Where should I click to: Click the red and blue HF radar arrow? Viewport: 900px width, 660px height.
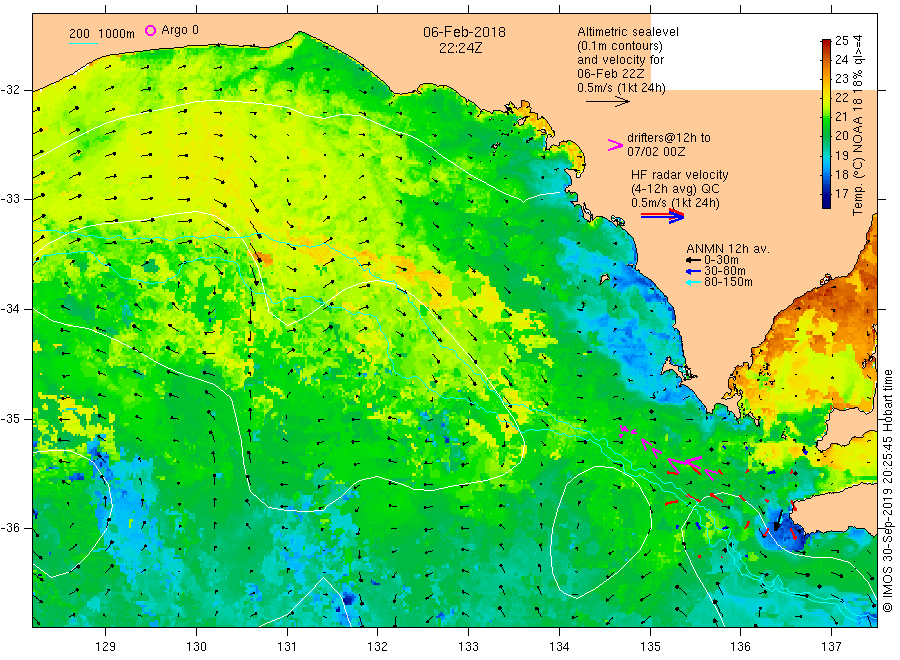pyautogui.click(x=663, y=216)
